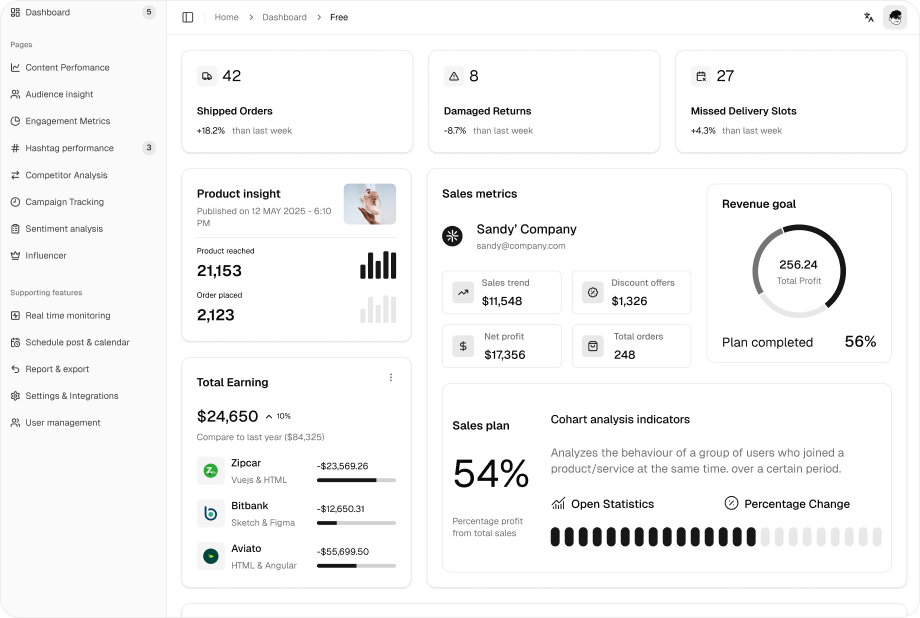Select Dashboard in the breadcrumb trail
This screenshot has width=920, height=618.
point(283,17)
